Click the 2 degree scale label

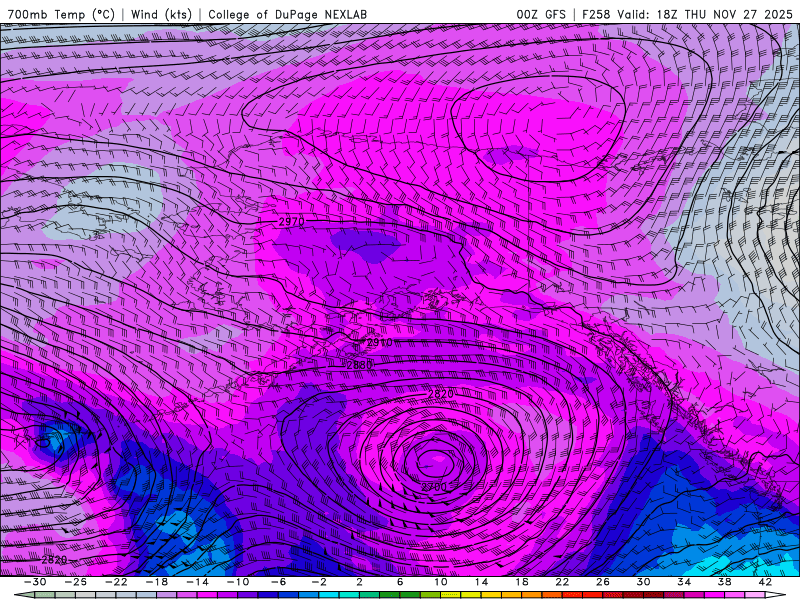pos(359,582)
